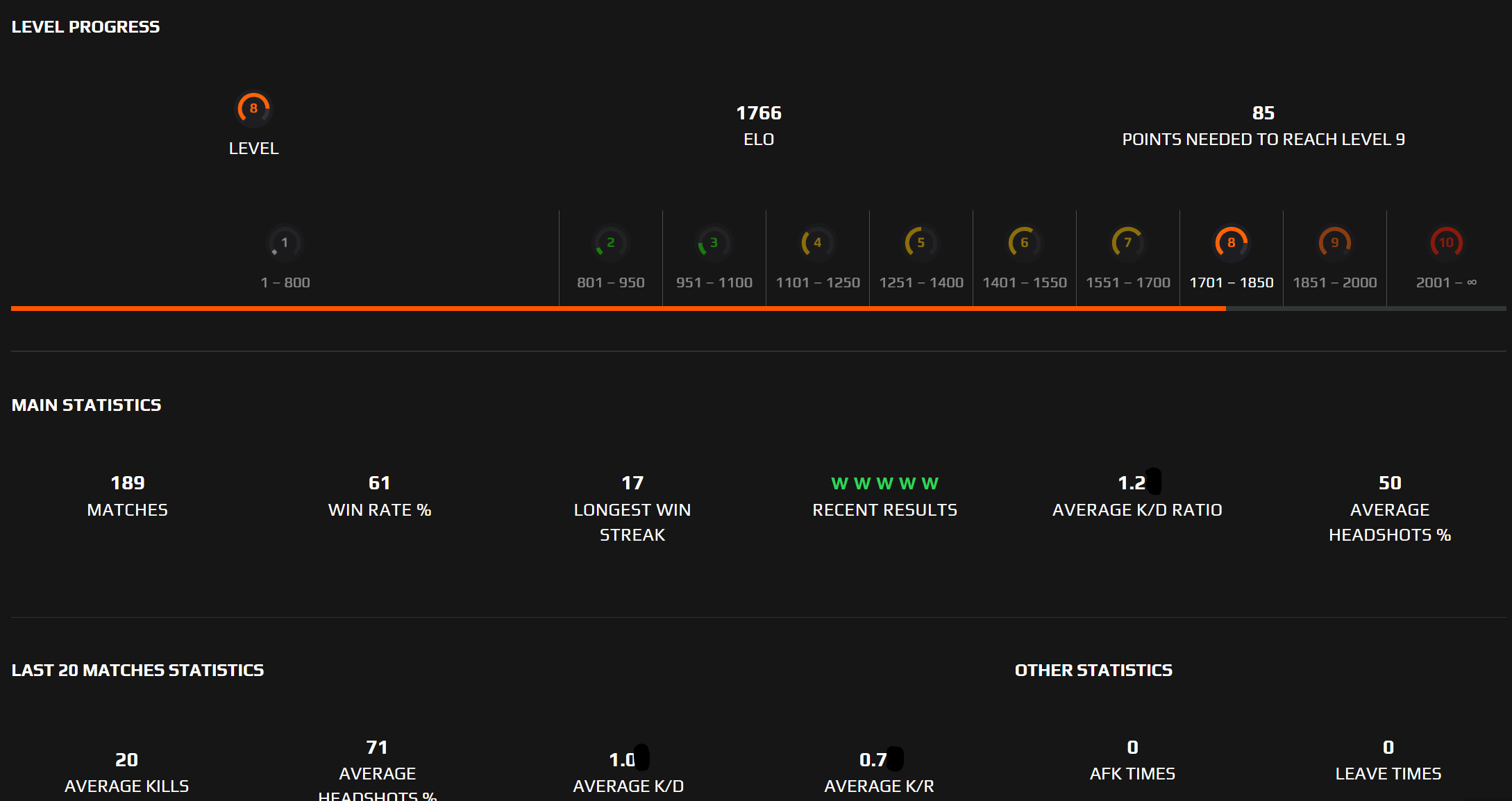Select the level 10 skill icon
The height and width of the screenshot is (801, 1512).
click(x=1447, y=243)
